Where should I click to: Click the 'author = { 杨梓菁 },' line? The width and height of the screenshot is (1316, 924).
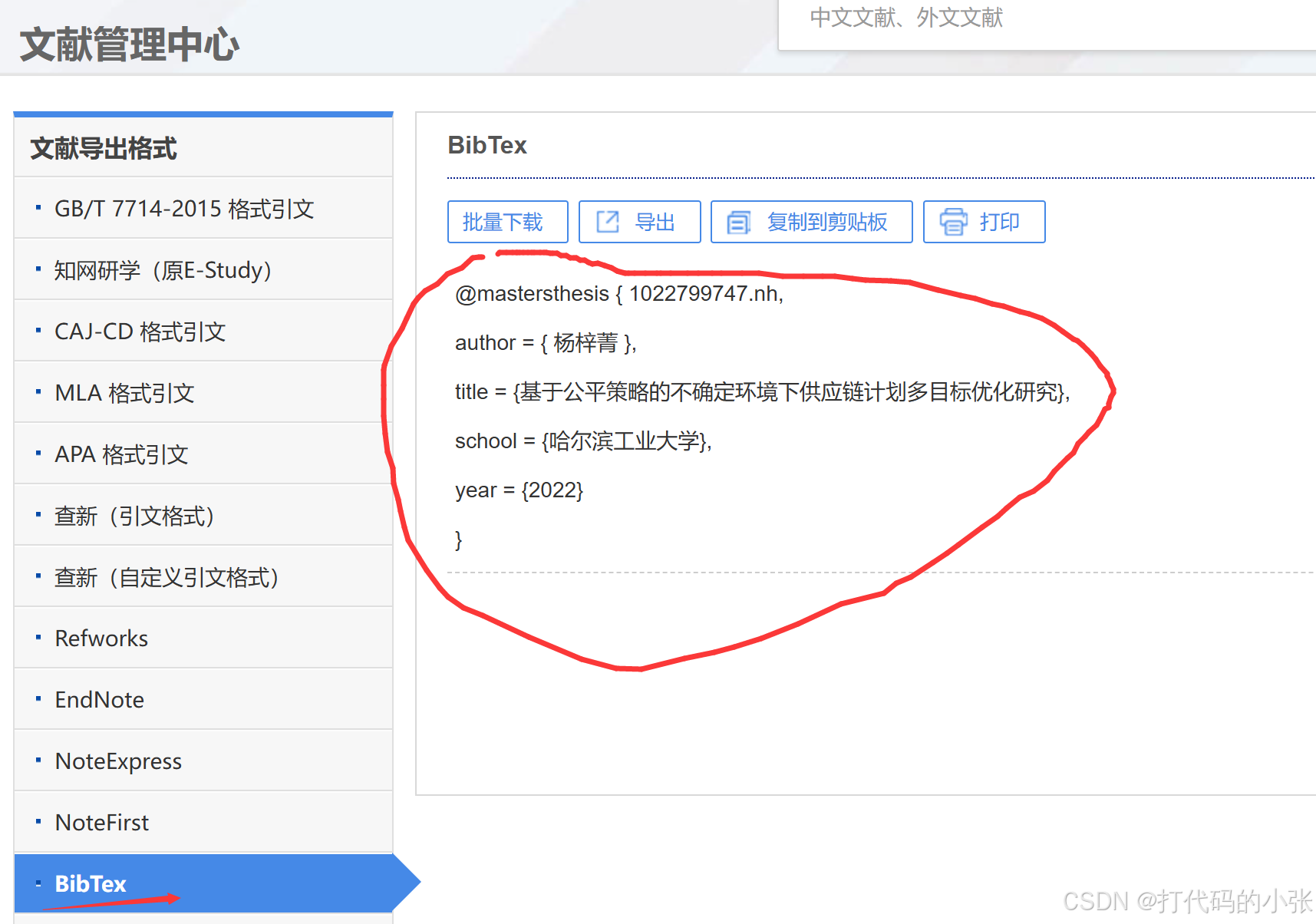point(546,343)
